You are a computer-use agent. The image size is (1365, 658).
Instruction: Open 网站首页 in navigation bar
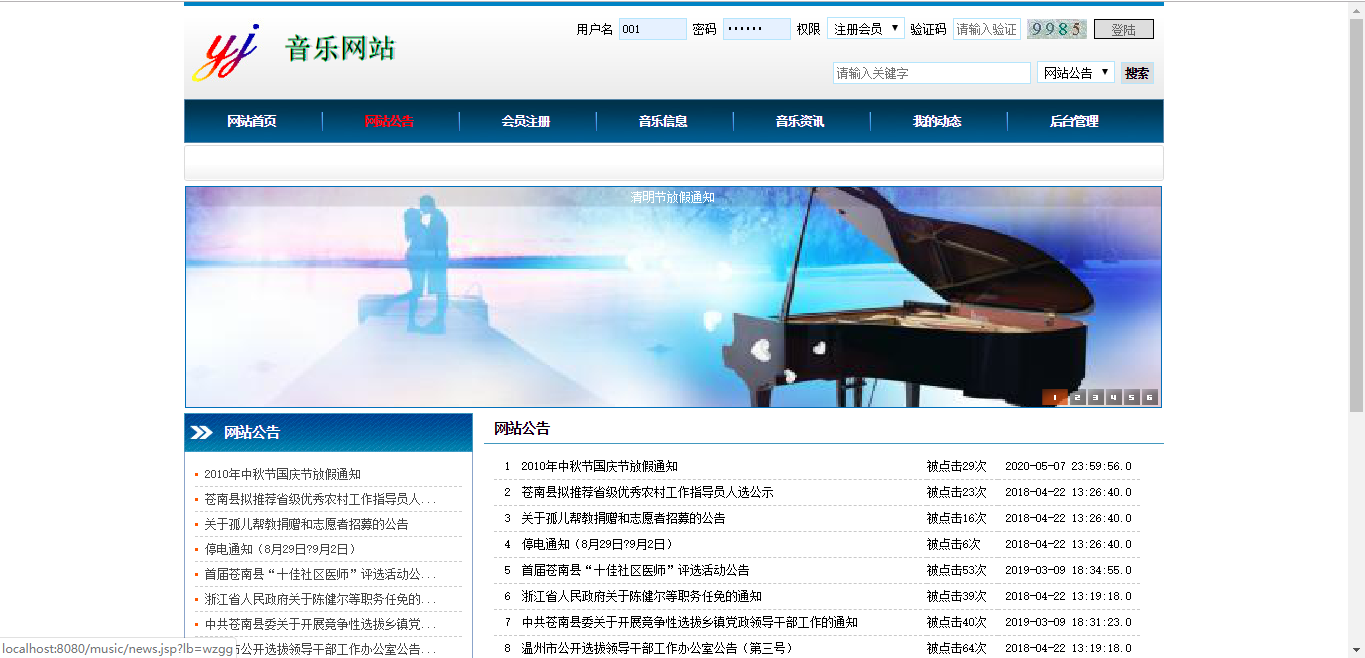tap(252, 121)
